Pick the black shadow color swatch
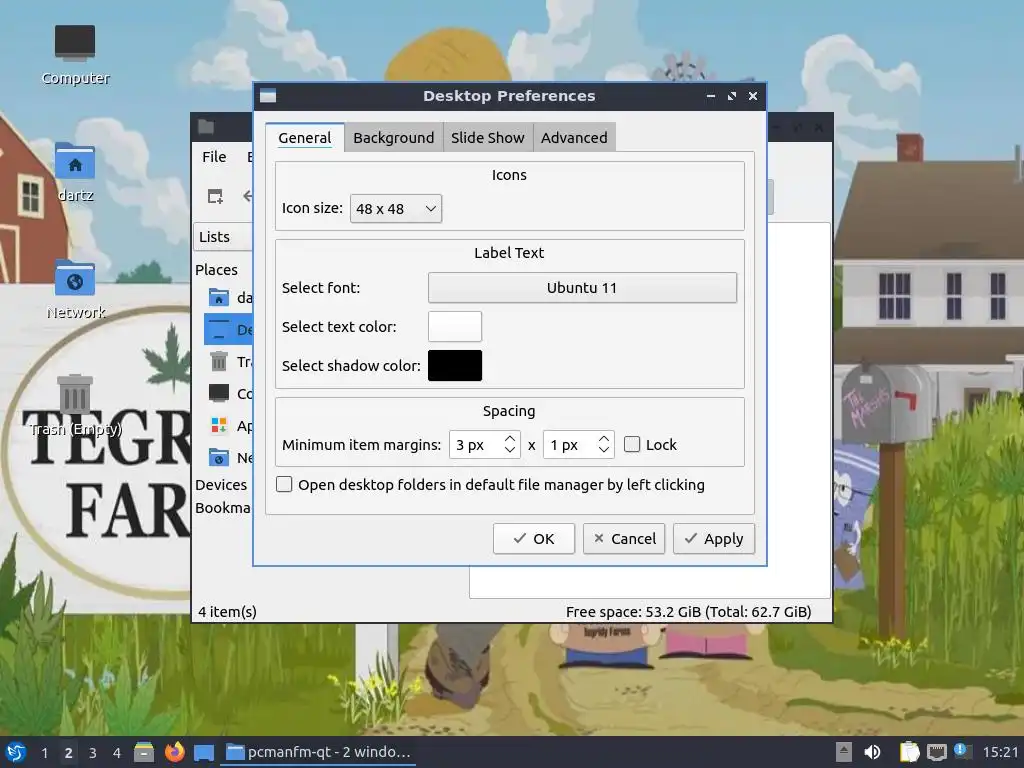This screenshot has height=768, width=1024. click(455, 365)
